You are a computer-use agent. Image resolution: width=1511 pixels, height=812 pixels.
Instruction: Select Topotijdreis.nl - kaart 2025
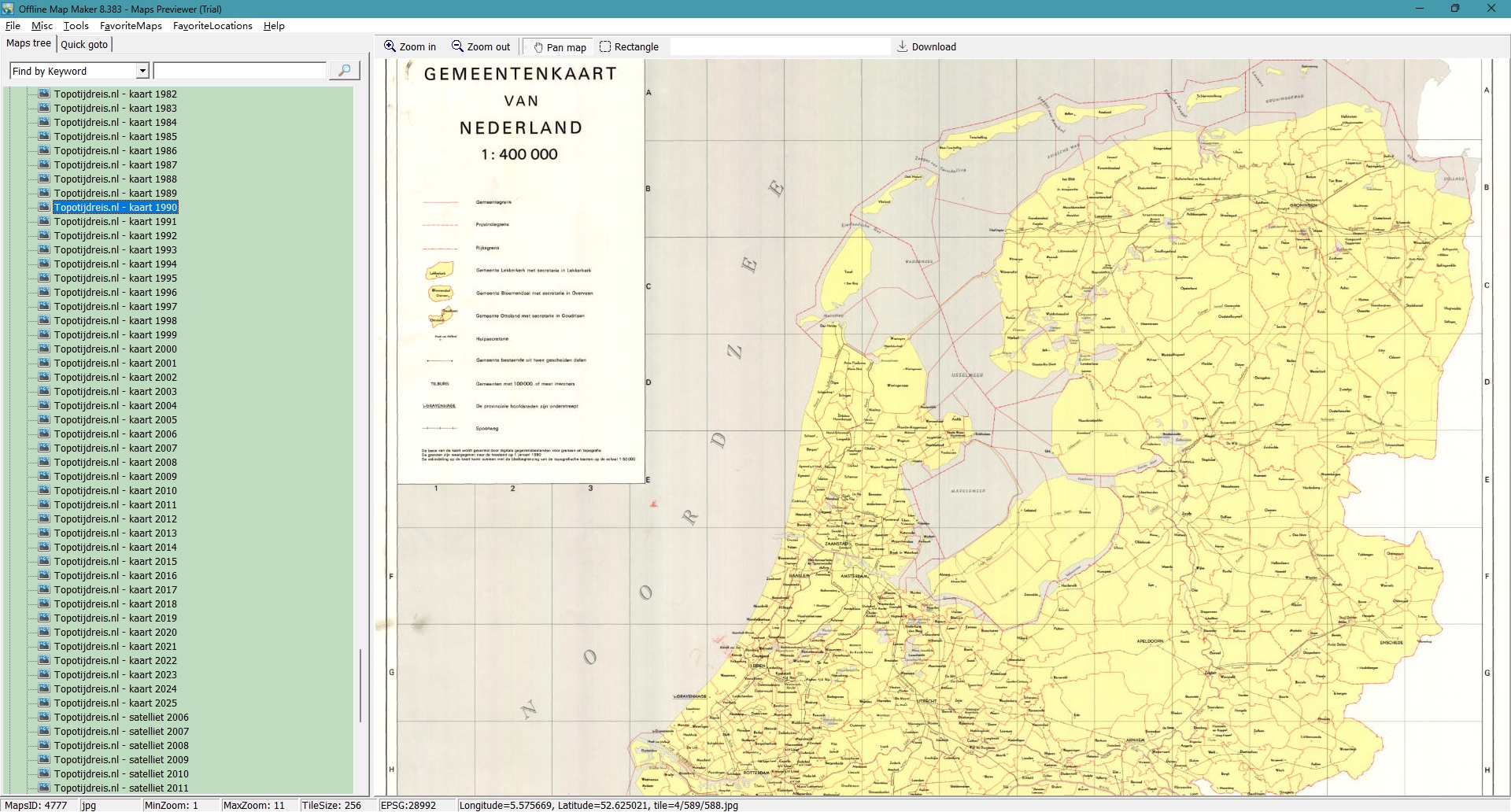[115, 703]
